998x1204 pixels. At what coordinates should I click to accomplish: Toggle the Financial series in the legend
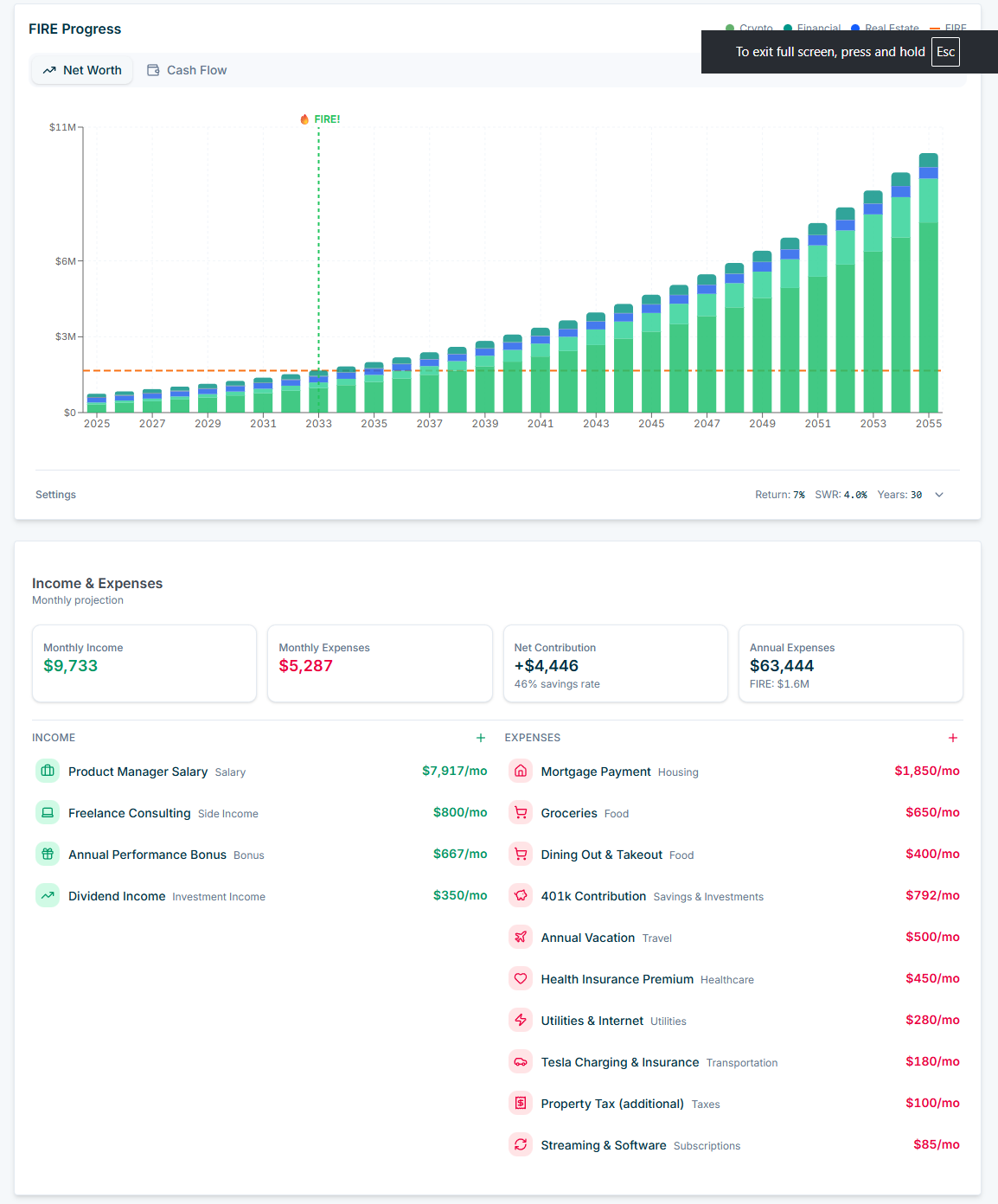(811, 28)
